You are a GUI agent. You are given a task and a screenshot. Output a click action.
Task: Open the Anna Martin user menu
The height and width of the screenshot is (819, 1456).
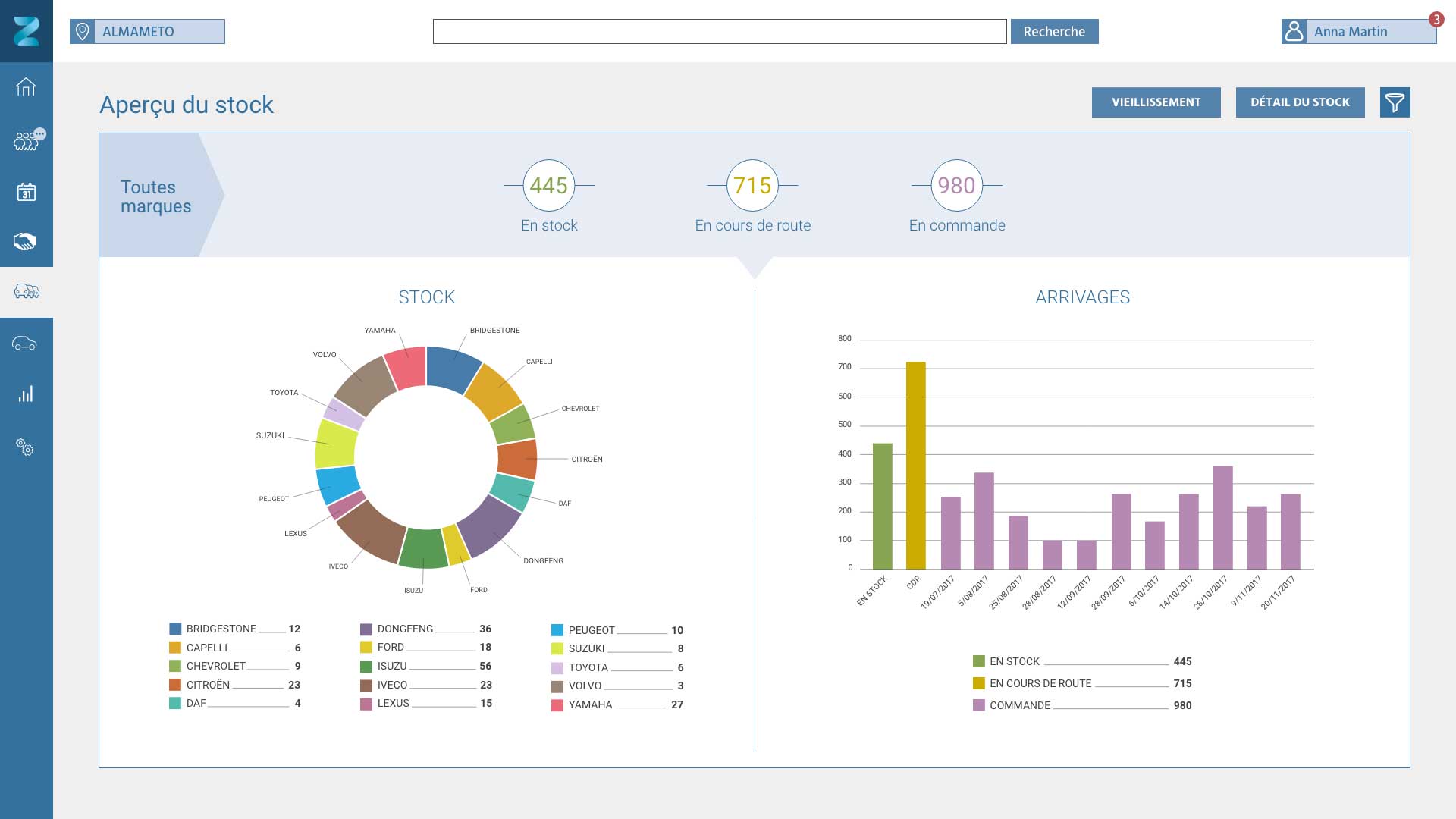pyautogui.click(x=1357, y=32)
